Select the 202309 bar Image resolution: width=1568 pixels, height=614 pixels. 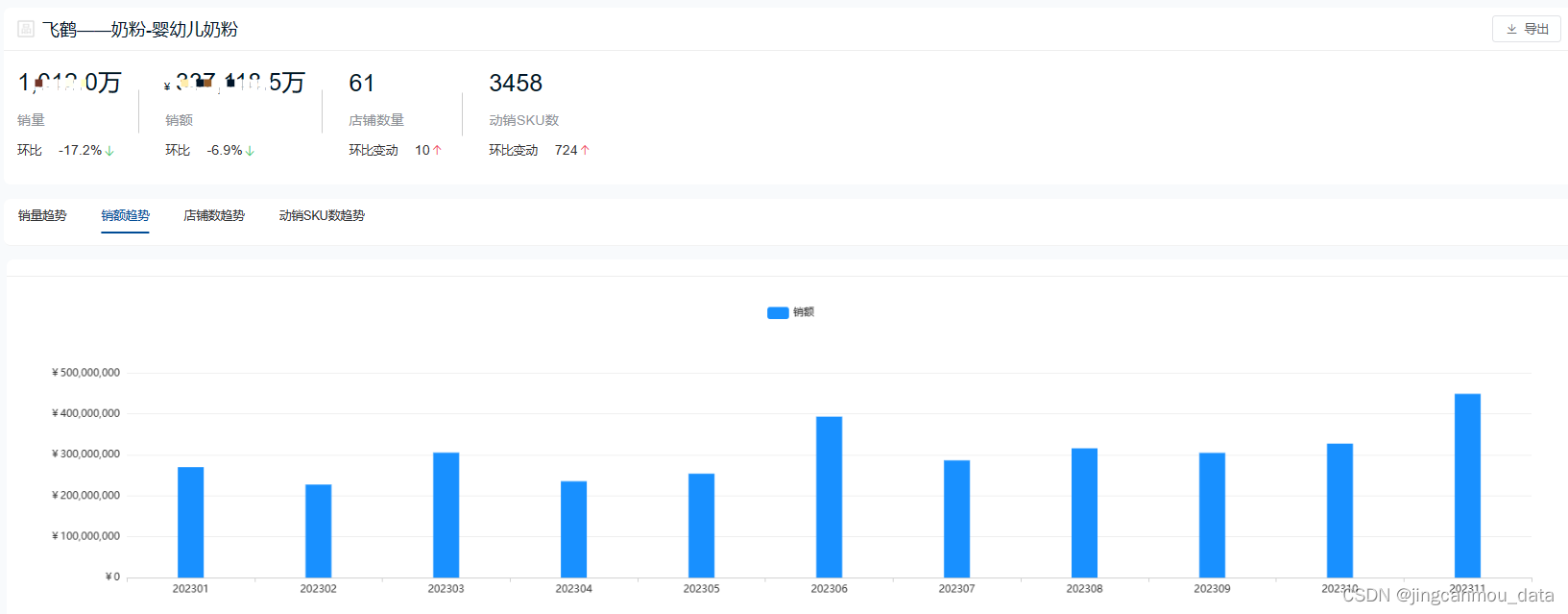(1212, 515)
